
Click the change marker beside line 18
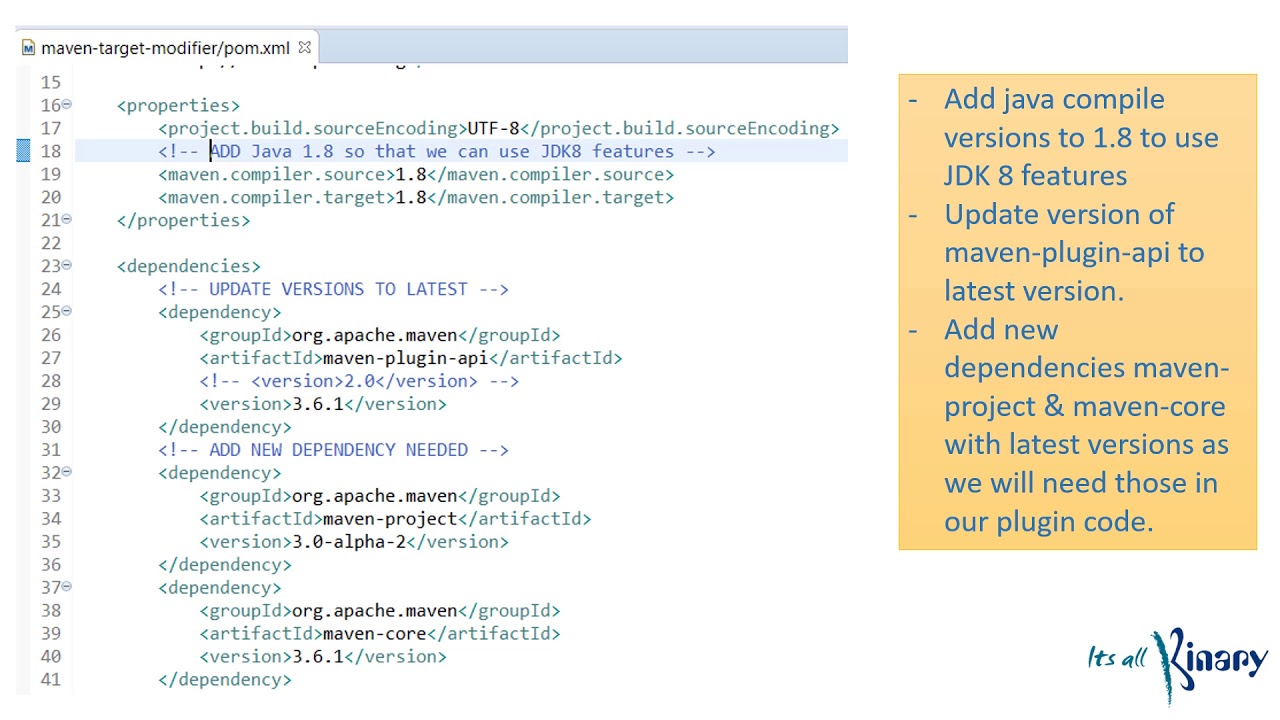[x=23, y=151]
